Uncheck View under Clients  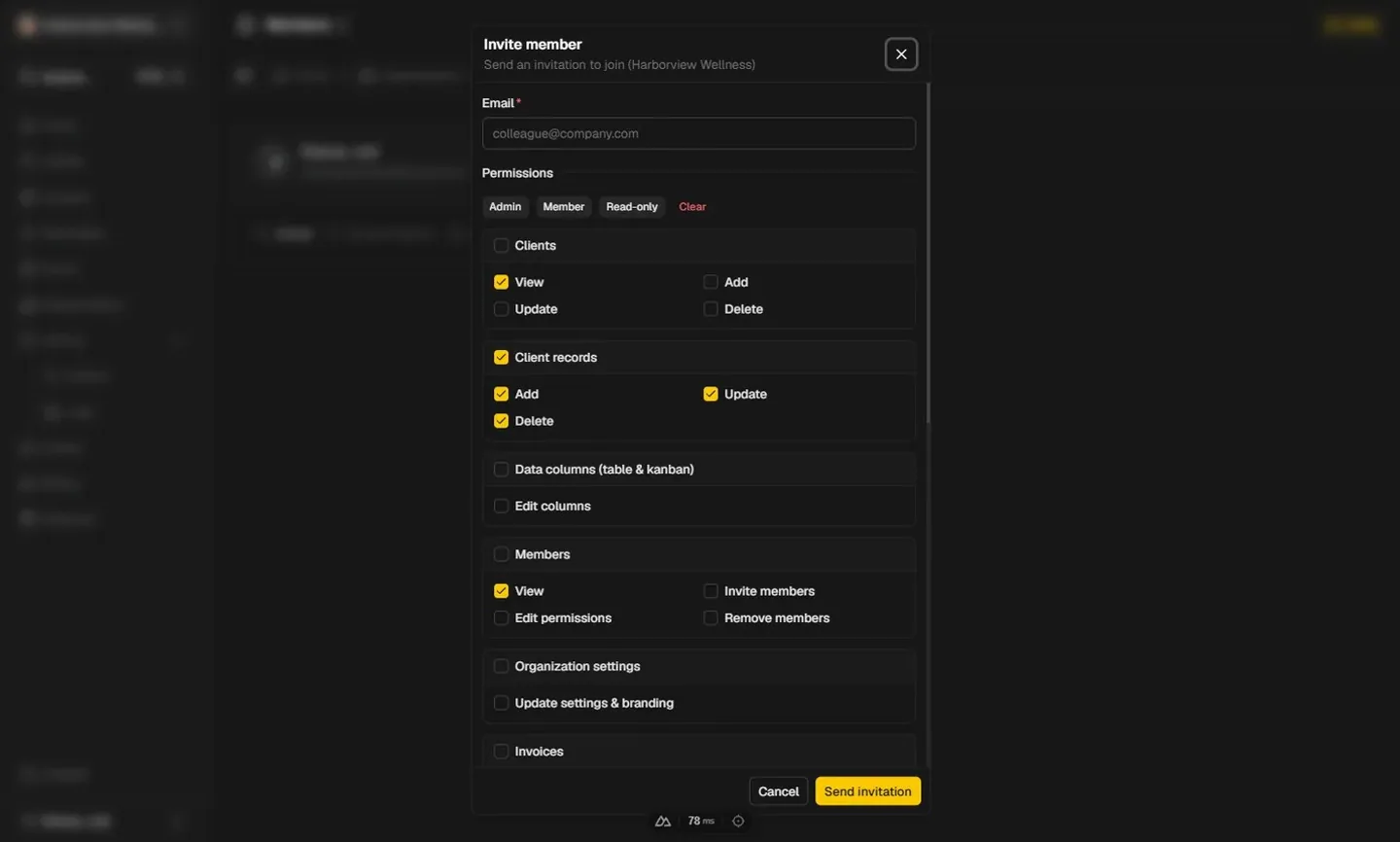pos(501,282)
